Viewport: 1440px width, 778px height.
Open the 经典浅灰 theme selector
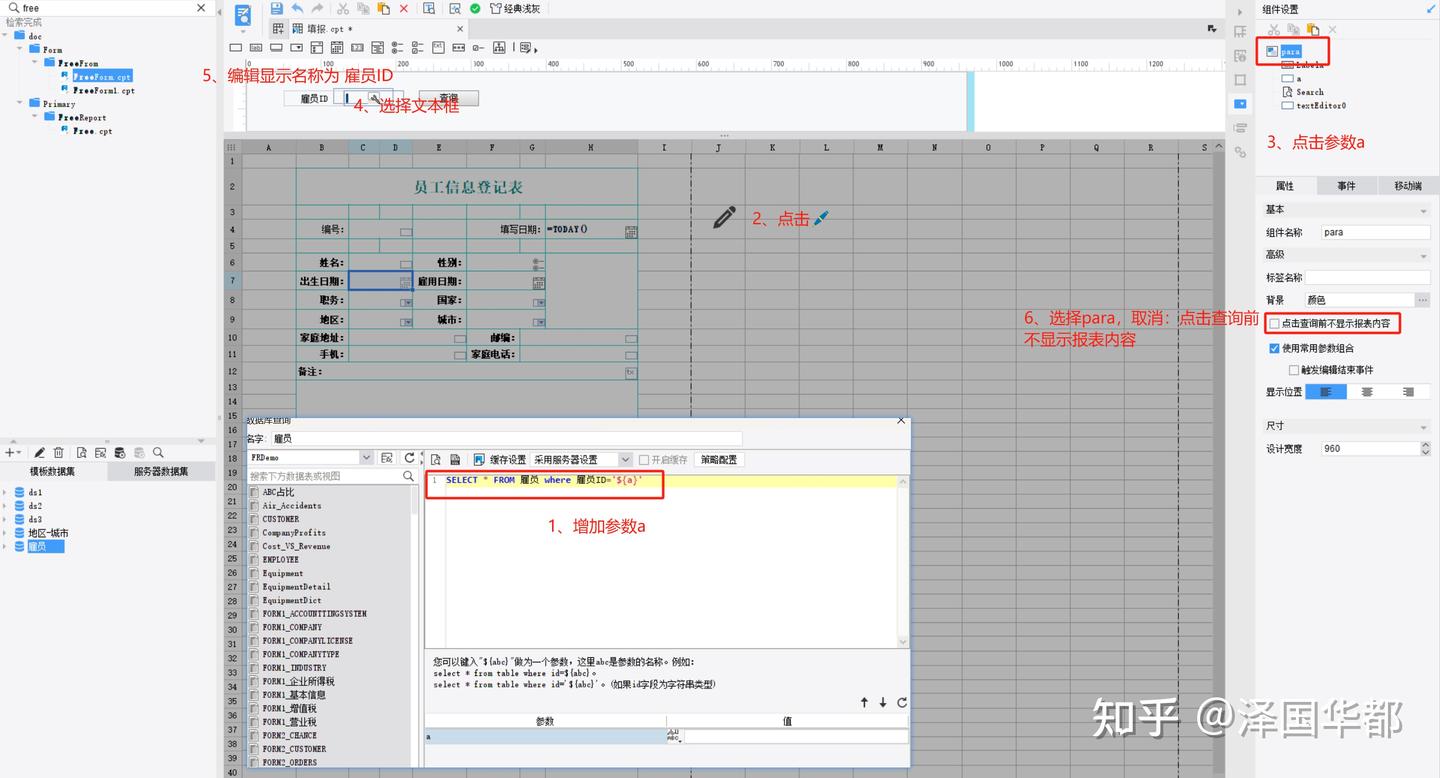[x=514, y=8]
